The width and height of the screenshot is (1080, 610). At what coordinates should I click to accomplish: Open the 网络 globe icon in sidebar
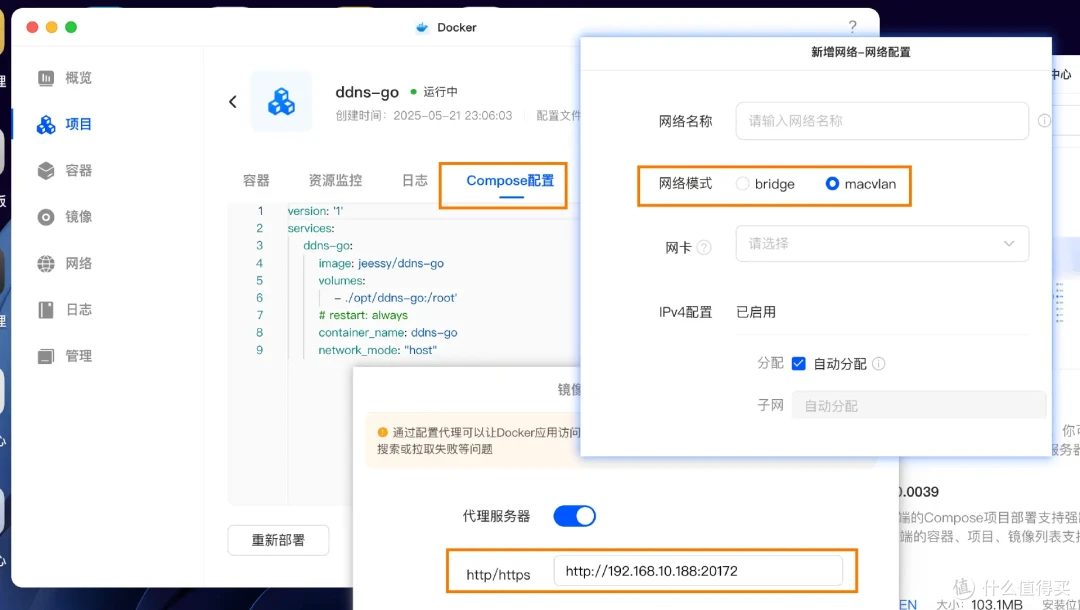coord(46,264)
